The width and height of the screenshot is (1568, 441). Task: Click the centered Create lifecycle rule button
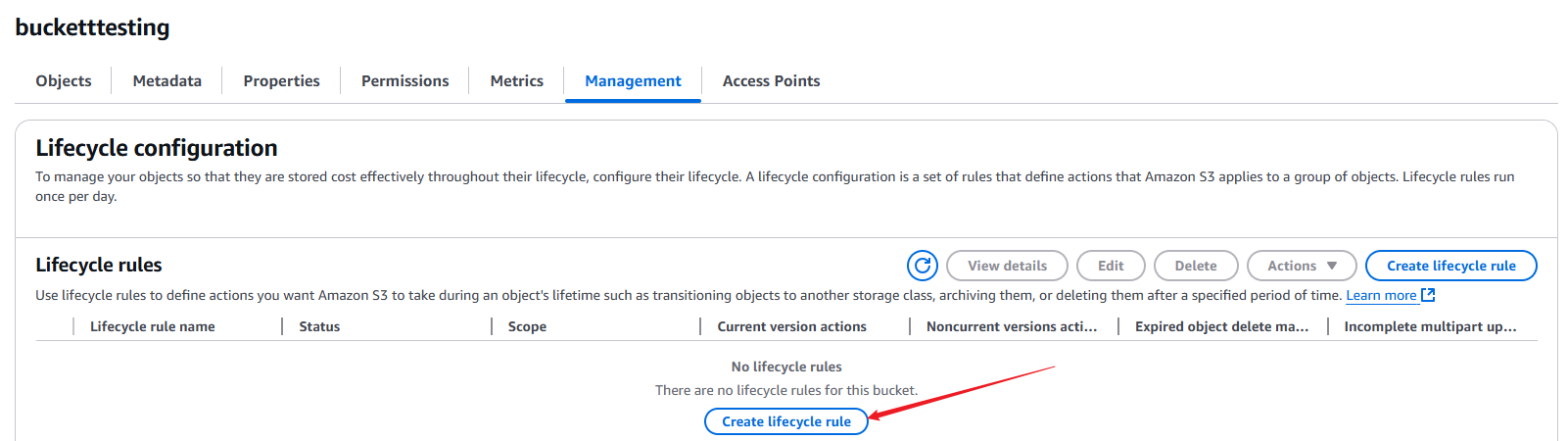tap(786, 421)
